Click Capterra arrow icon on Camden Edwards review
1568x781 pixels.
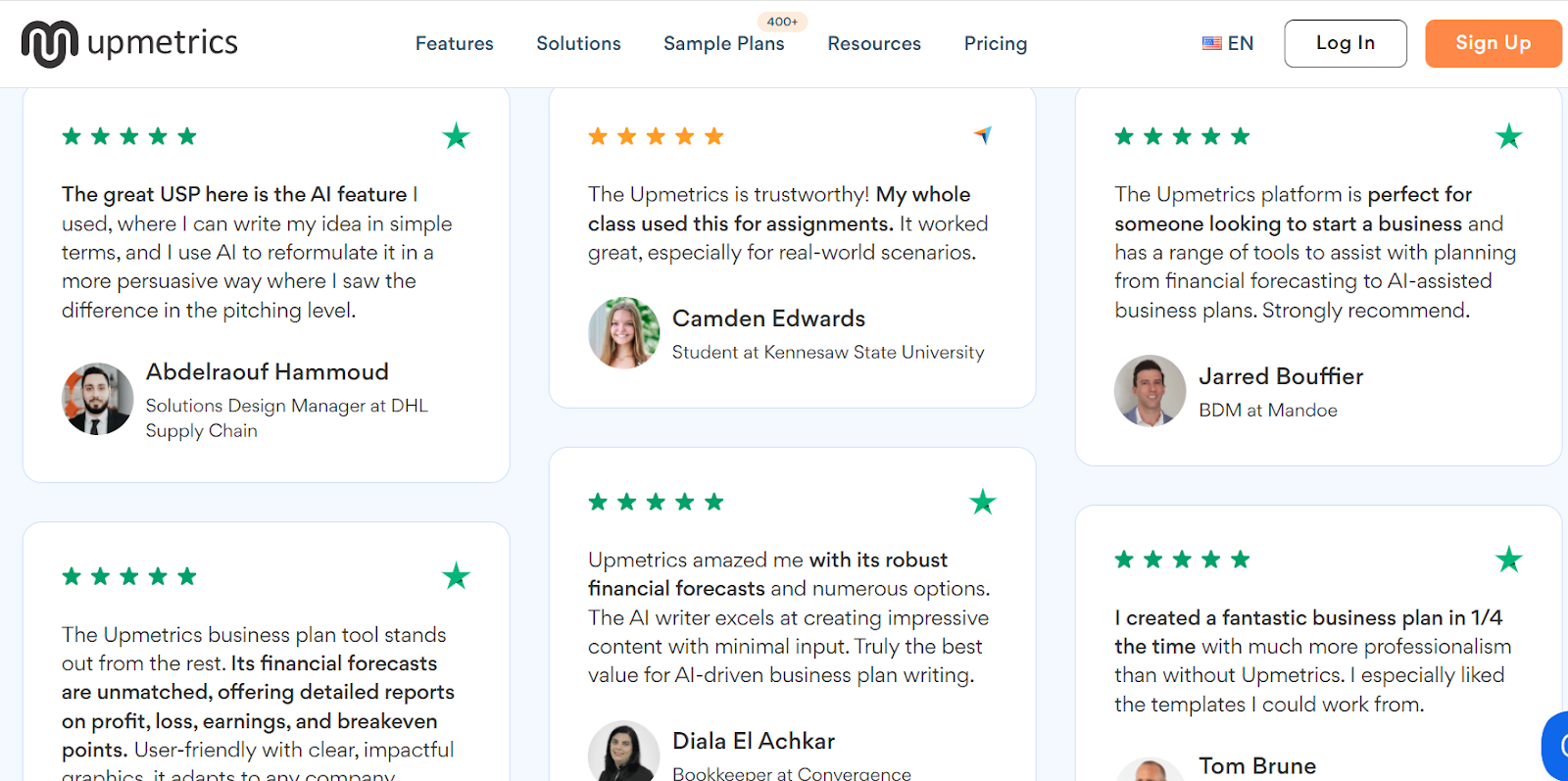[983, 135]
